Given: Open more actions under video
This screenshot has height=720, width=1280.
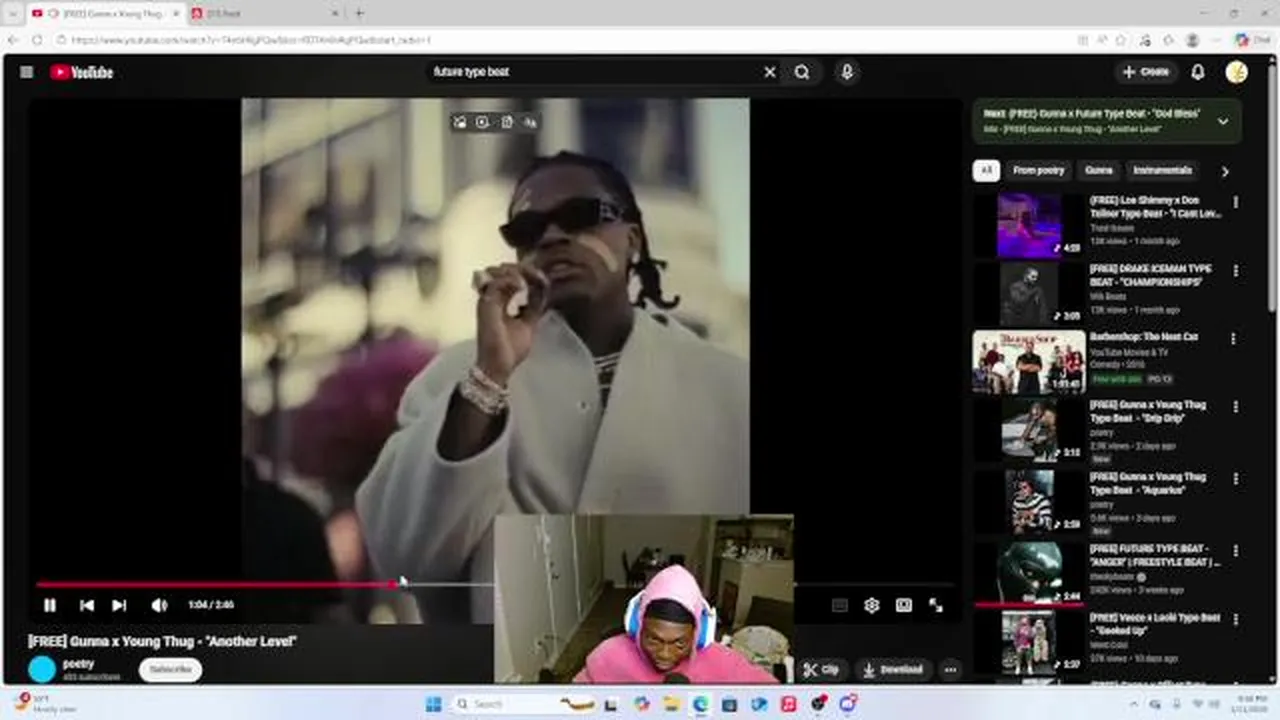Looking at the screenshot, I should (951, 670).
